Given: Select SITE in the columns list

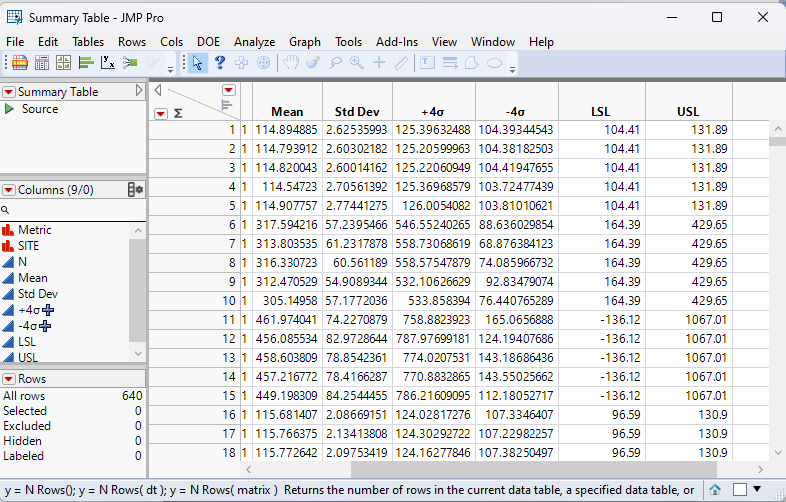Looking at the screenshot, I should 29,246.
